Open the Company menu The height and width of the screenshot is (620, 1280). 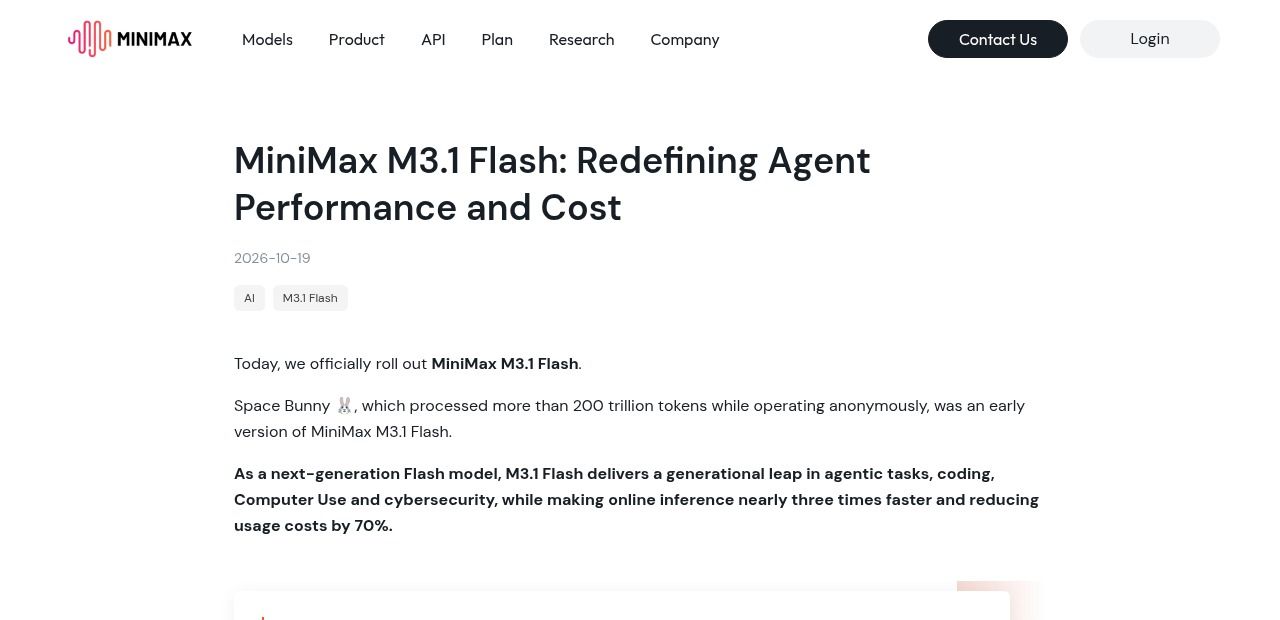(685, 39)
